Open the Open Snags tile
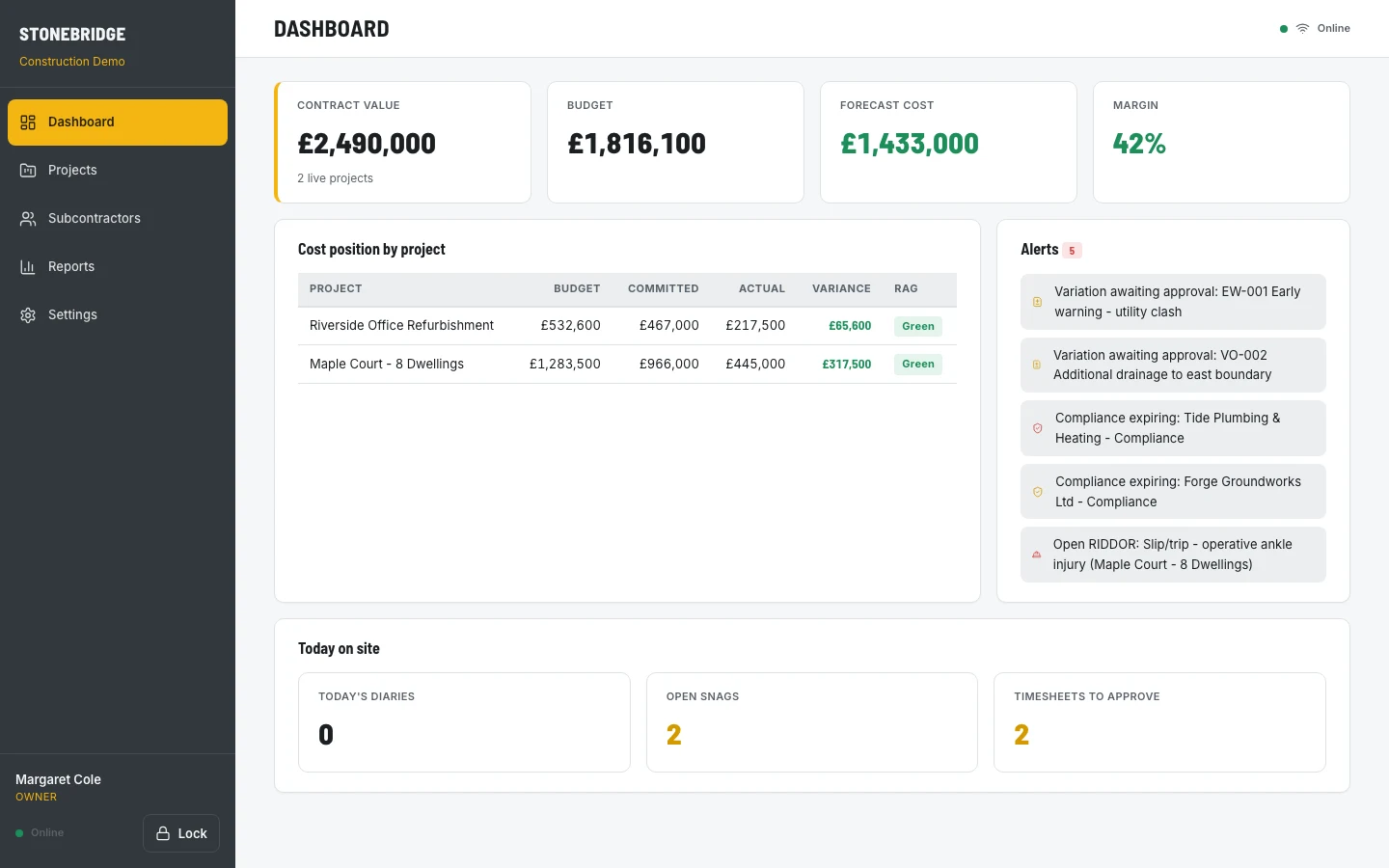1389x868 pixels. coord(812,722)
